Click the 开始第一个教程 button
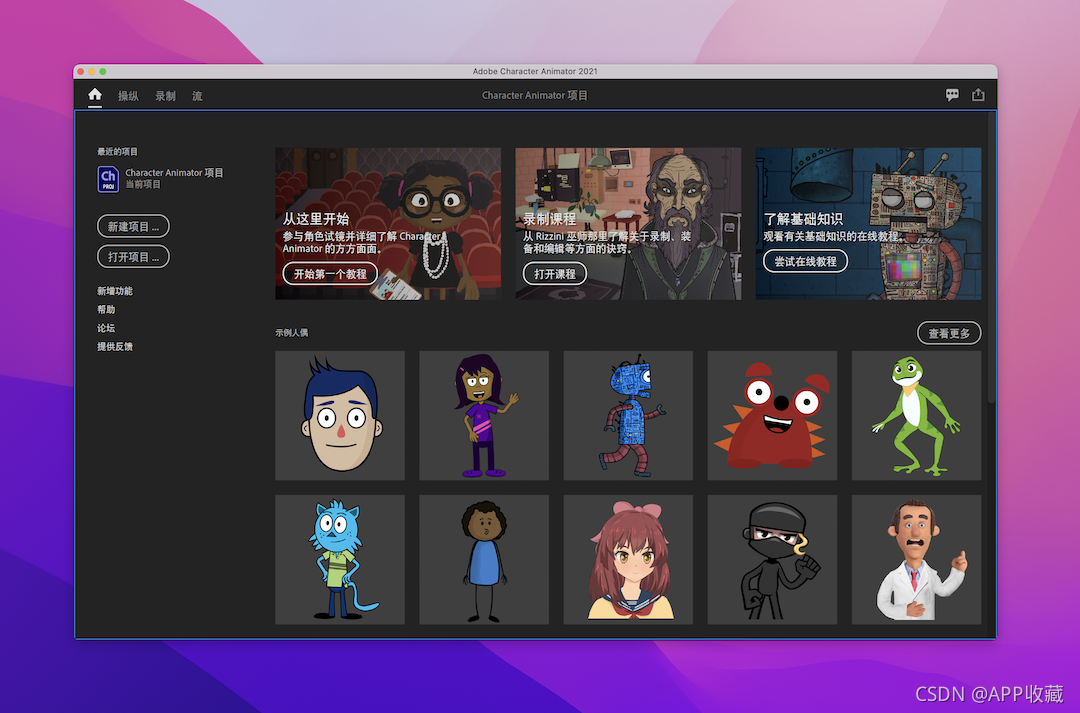The height and width of the screenshot is (713, 1080). click(x=330, y=273)
